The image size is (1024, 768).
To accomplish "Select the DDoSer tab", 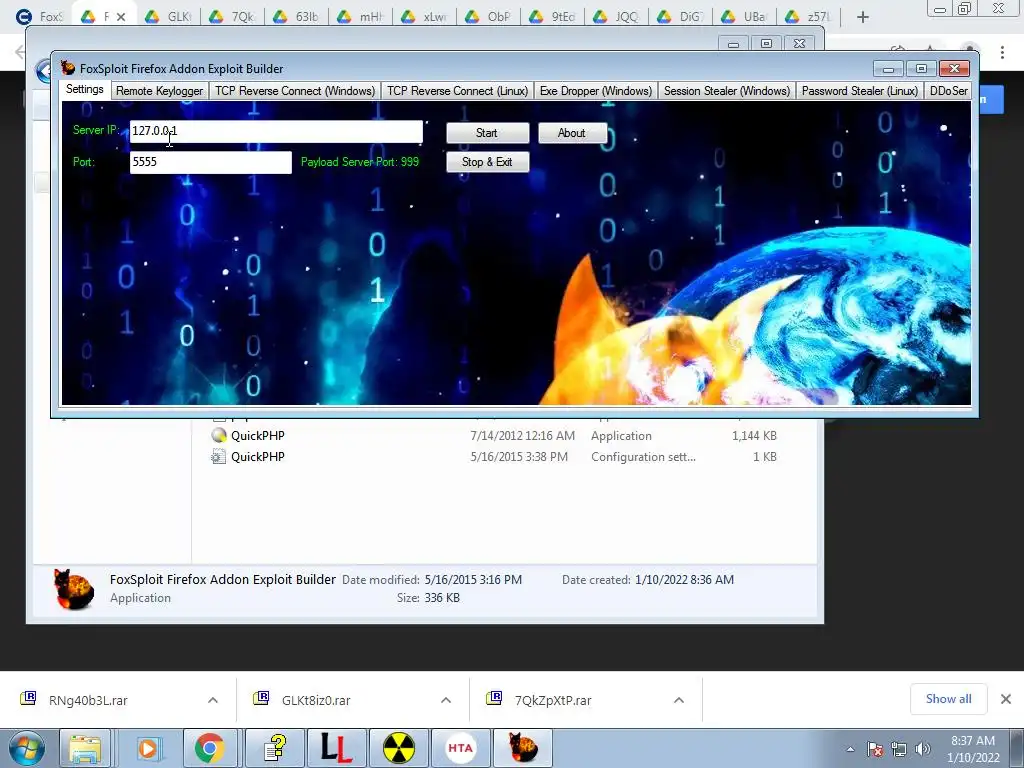I will click(x=948, y=91).
